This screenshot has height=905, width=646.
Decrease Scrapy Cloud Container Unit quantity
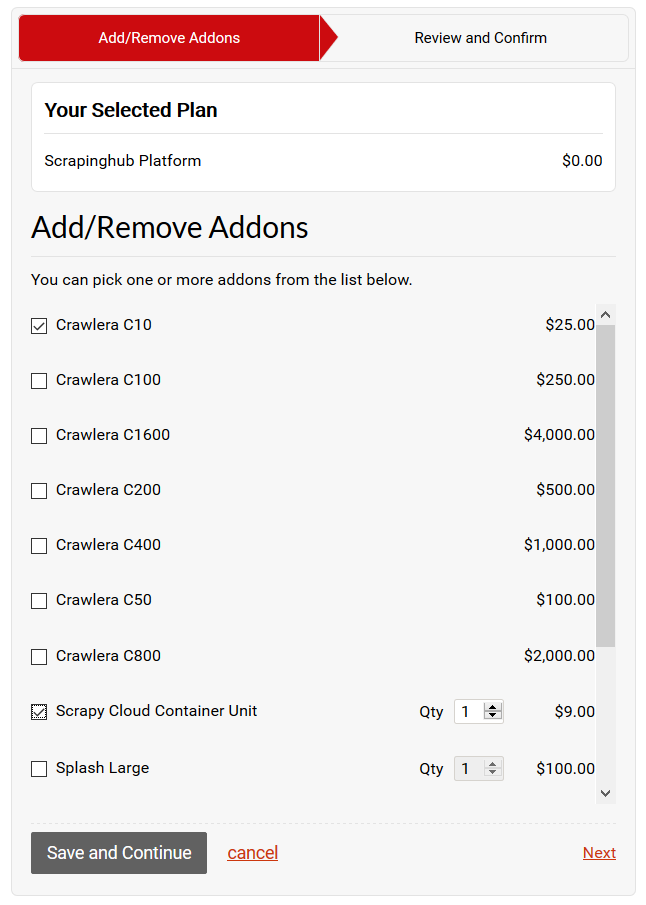pos(492,716)
